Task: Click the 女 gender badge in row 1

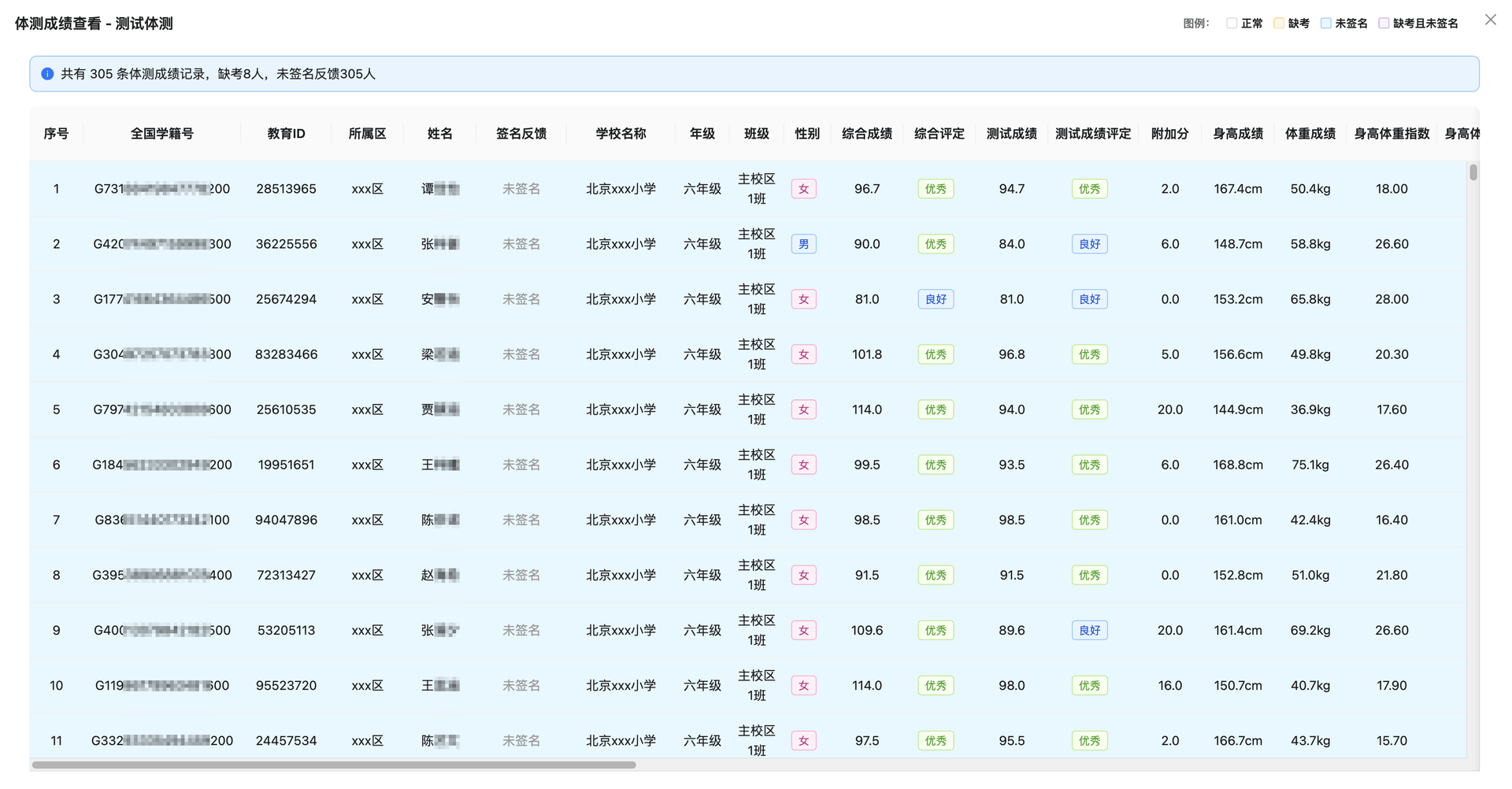Action: point(803,188)
